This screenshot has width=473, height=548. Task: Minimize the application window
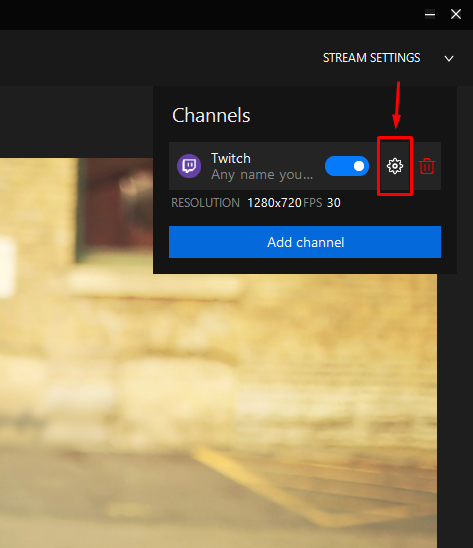coord(430,14)
